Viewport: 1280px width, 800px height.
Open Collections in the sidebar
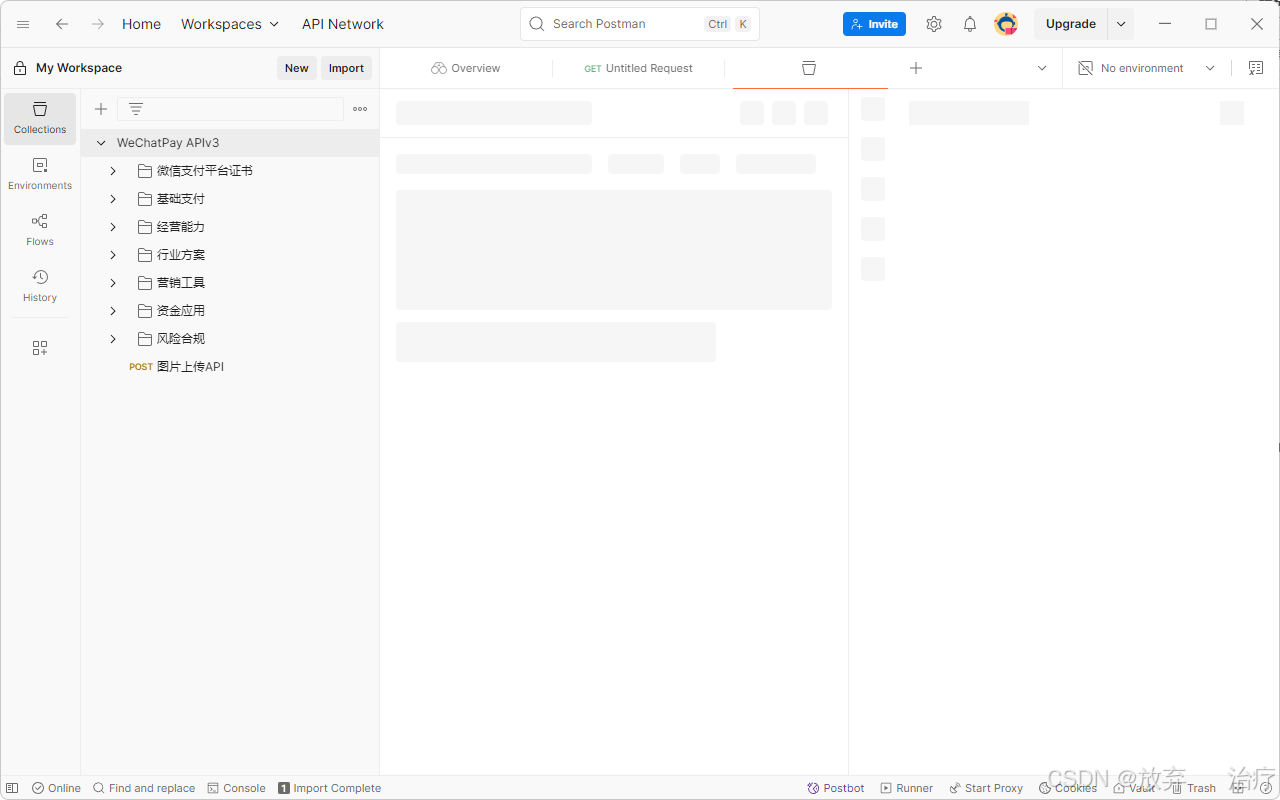pyautogui.click(x=40, y=118)
